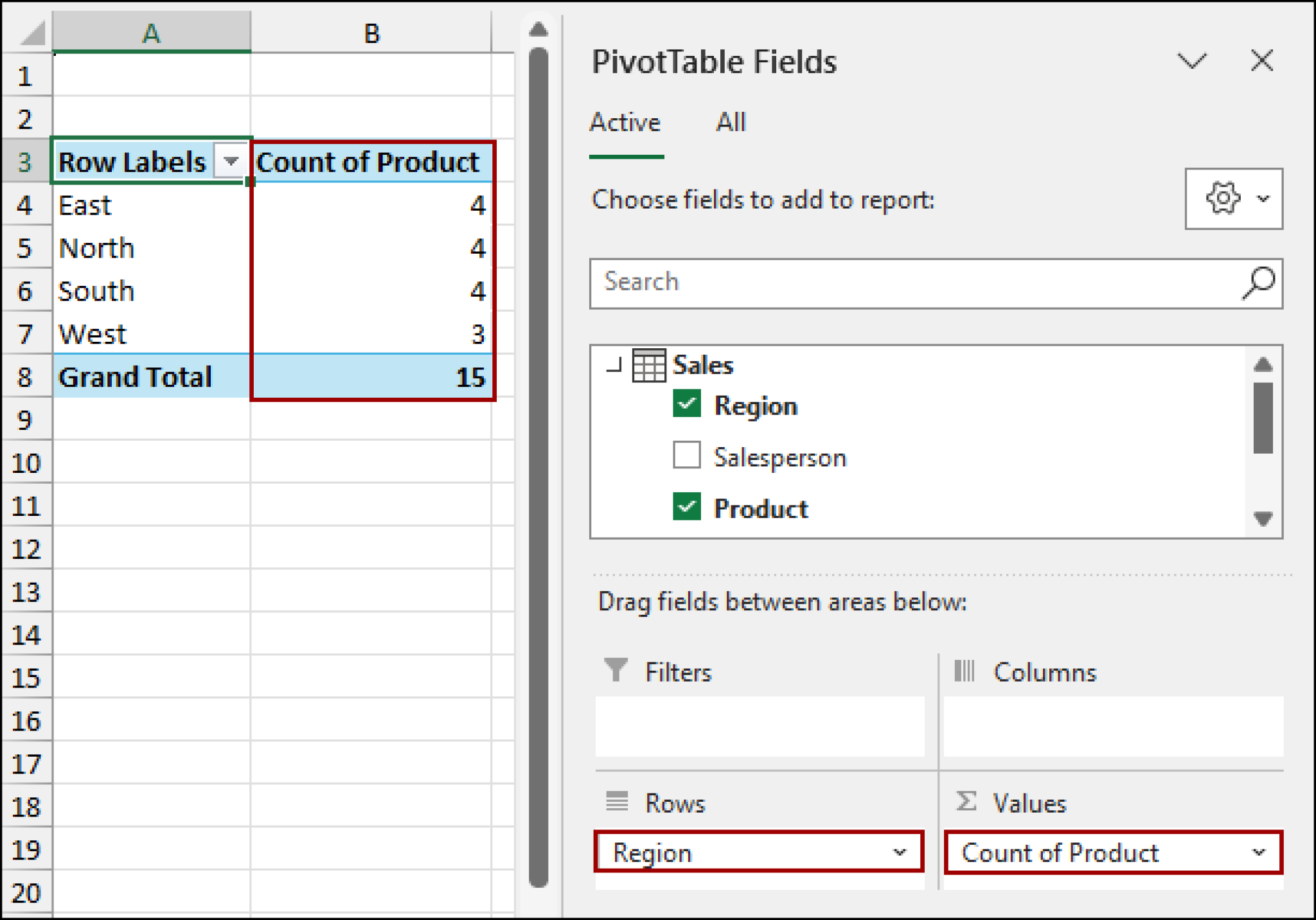
Task: Switch to the All tab
Action: pos(731,122)
